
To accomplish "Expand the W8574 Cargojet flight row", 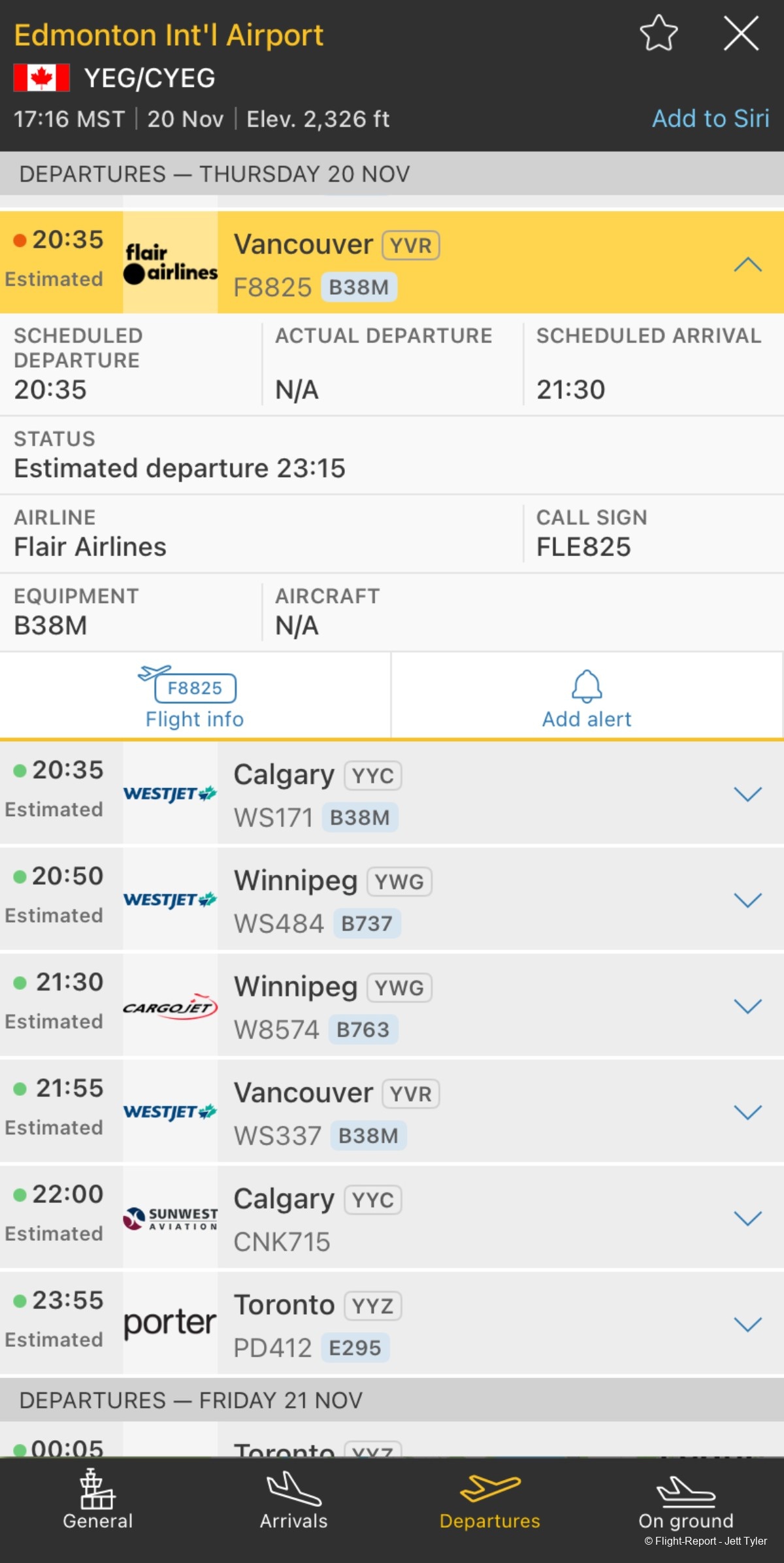I will (747, 1006).
